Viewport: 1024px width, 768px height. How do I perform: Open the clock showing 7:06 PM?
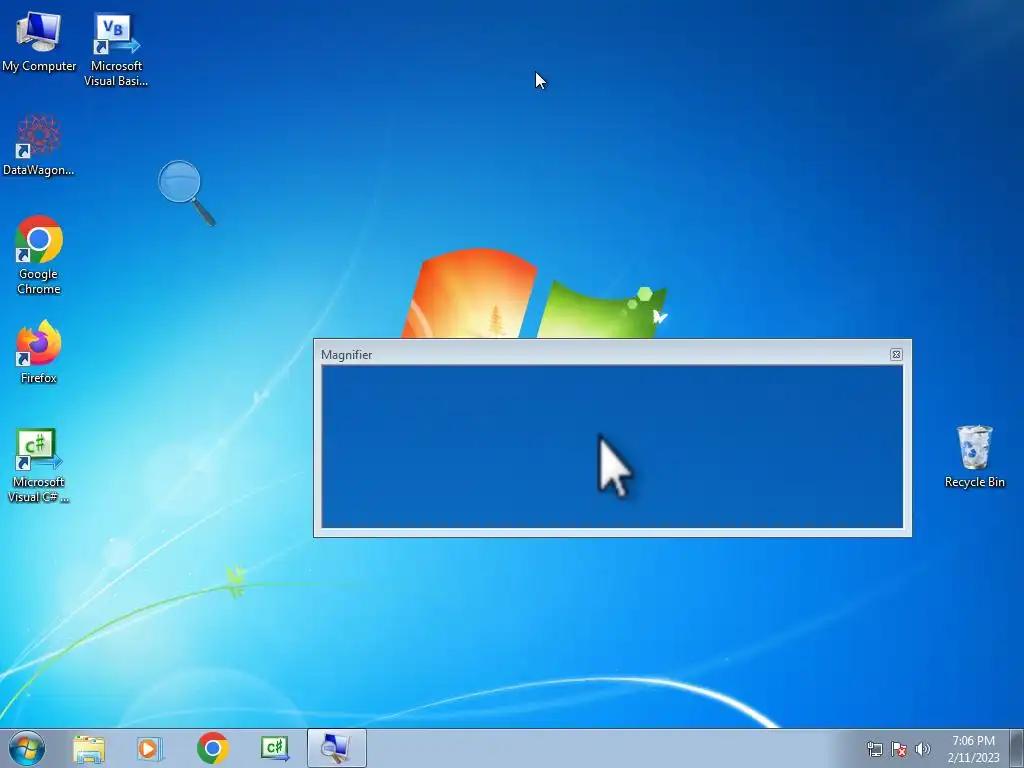tap(973, 749)
